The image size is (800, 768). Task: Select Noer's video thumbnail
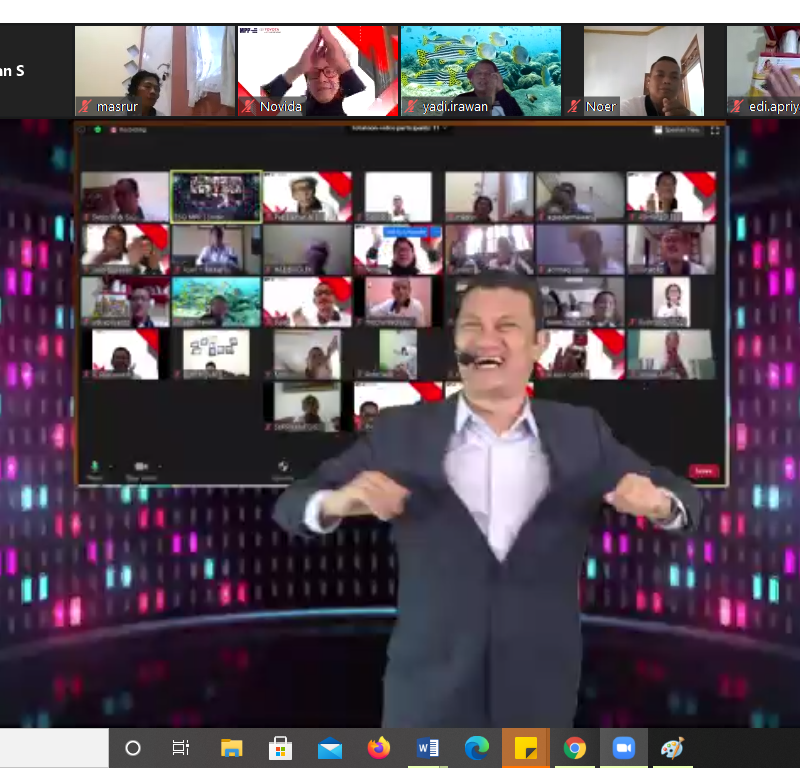[x=643, y=70]
